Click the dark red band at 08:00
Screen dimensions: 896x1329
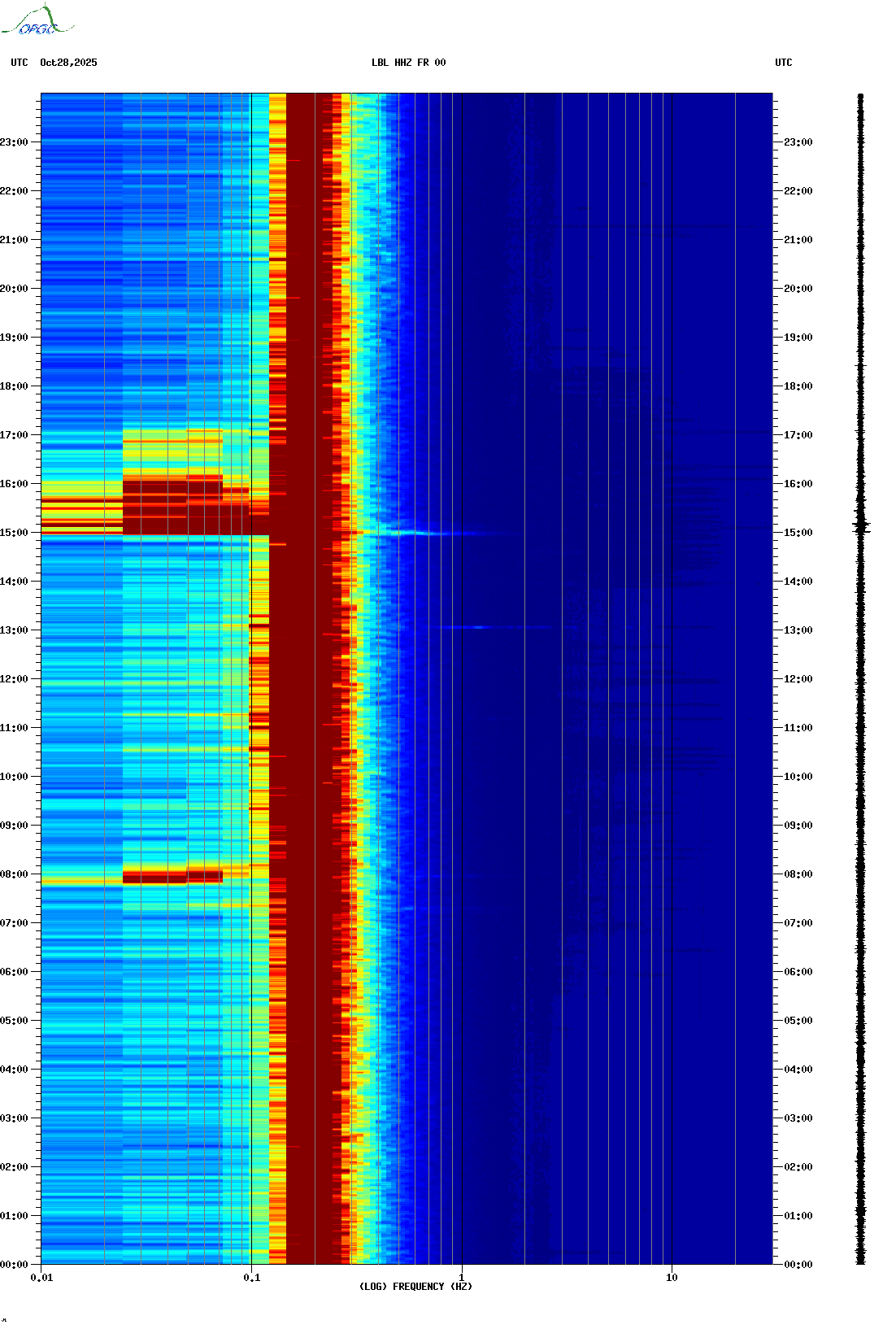point(172,876)
